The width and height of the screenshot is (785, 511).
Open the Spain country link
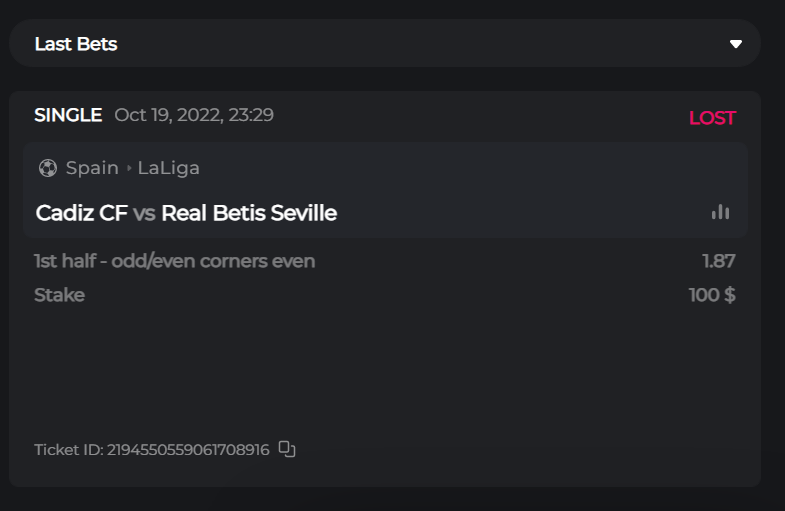(92, 168)
